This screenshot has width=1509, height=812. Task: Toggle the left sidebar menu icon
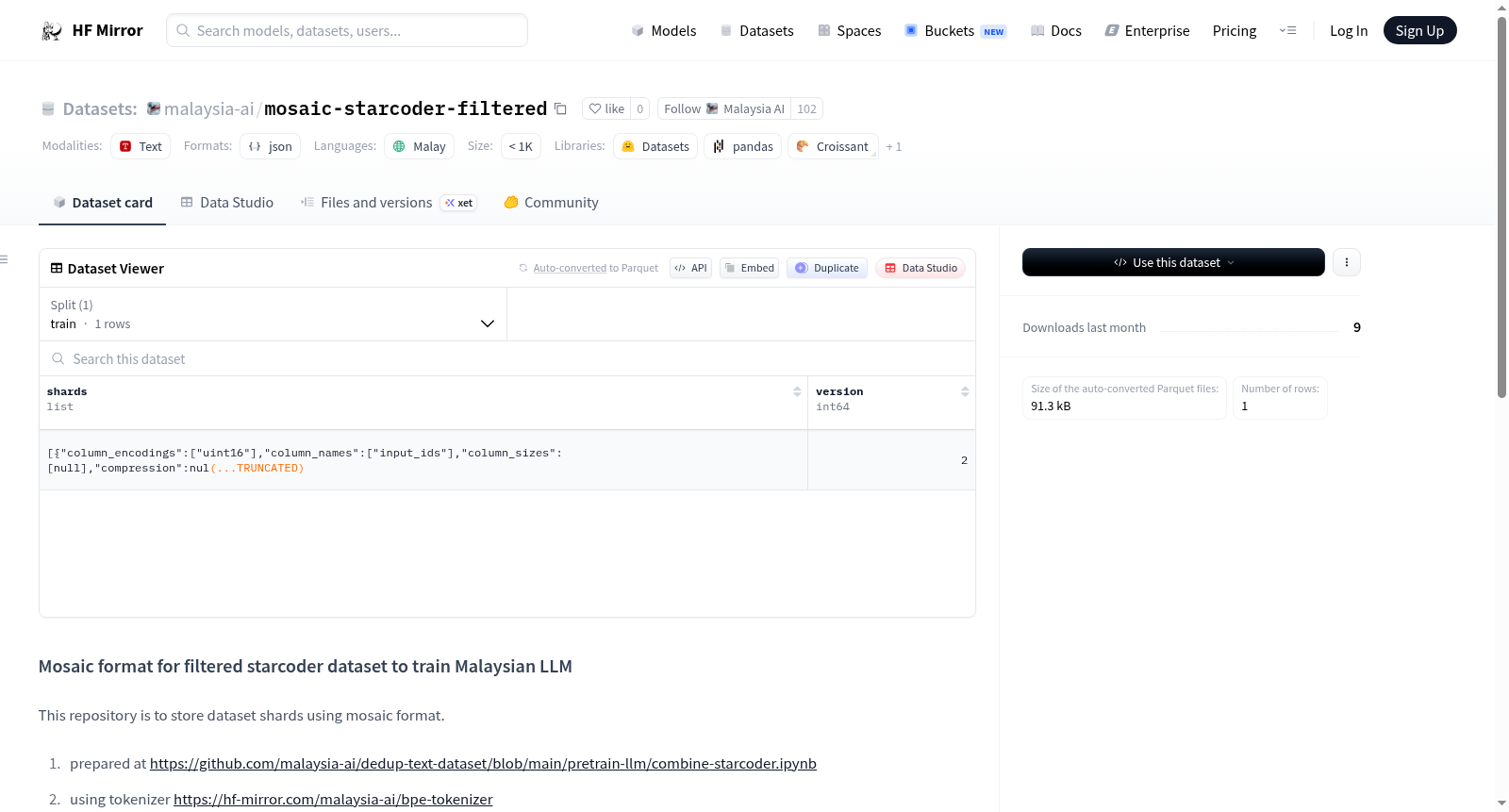[4, 259]
